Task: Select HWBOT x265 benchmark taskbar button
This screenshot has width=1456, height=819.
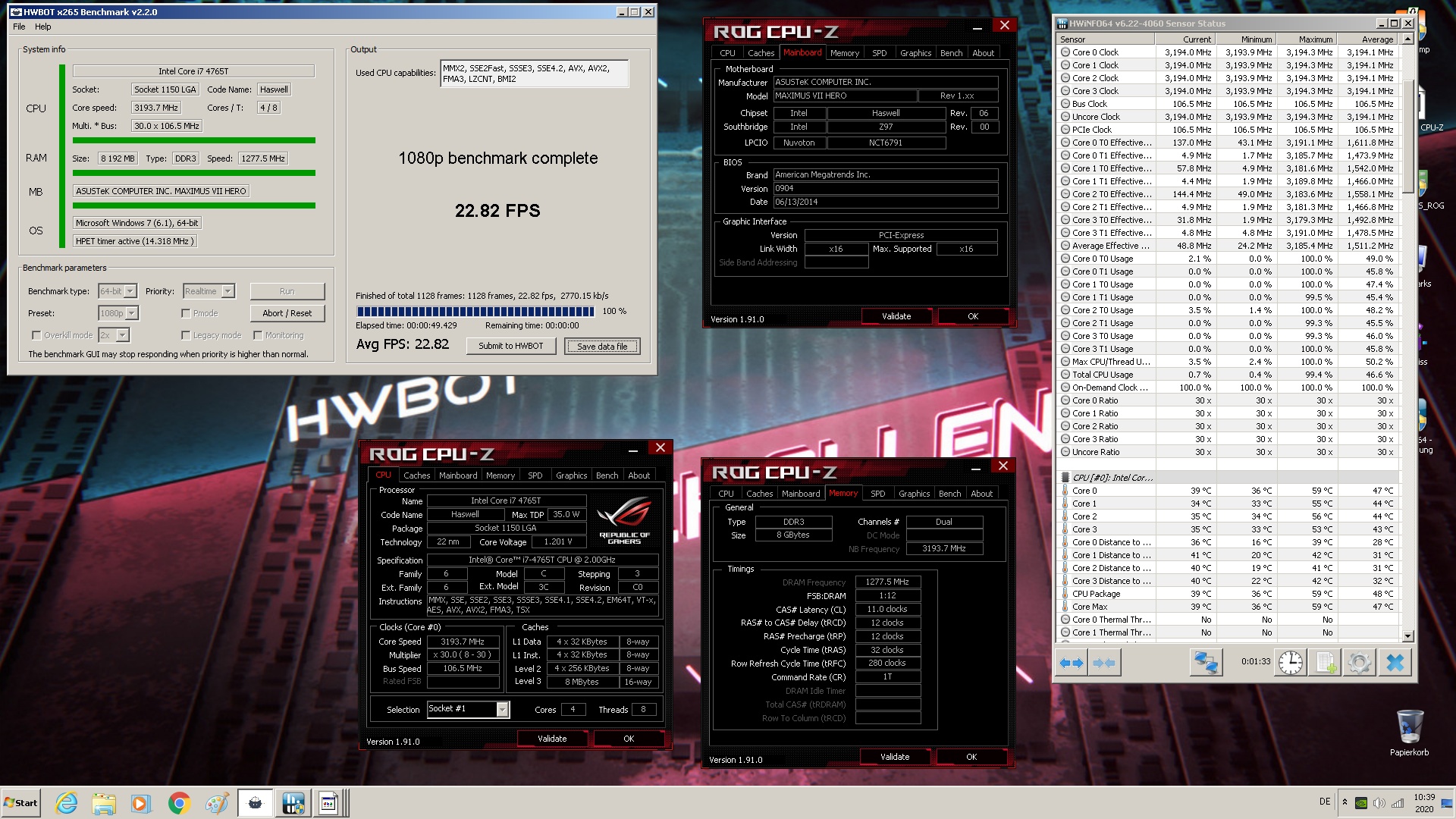Action: click(x=256, y=803)
